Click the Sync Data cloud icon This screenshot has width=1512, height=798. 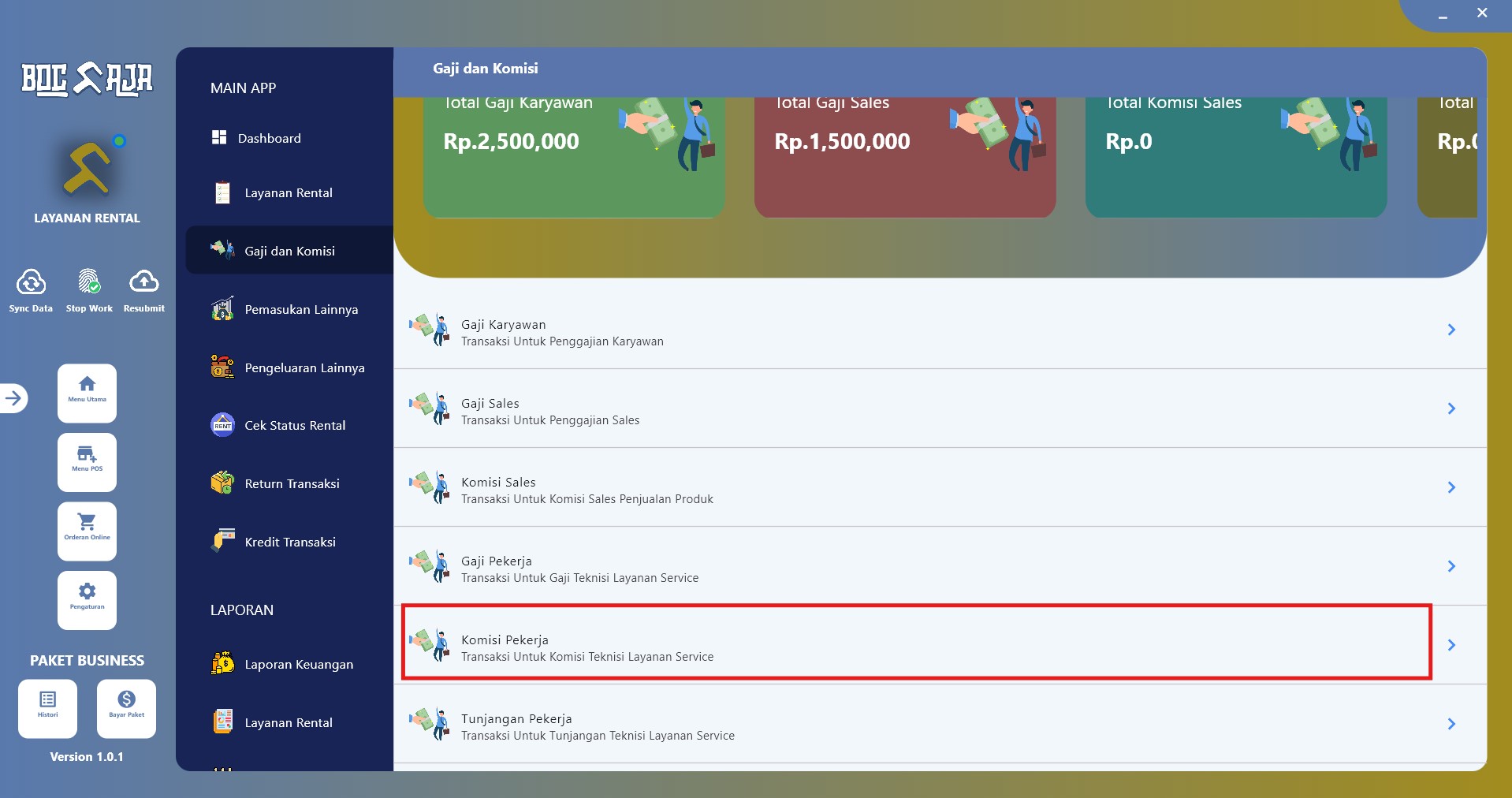[31, 282]
